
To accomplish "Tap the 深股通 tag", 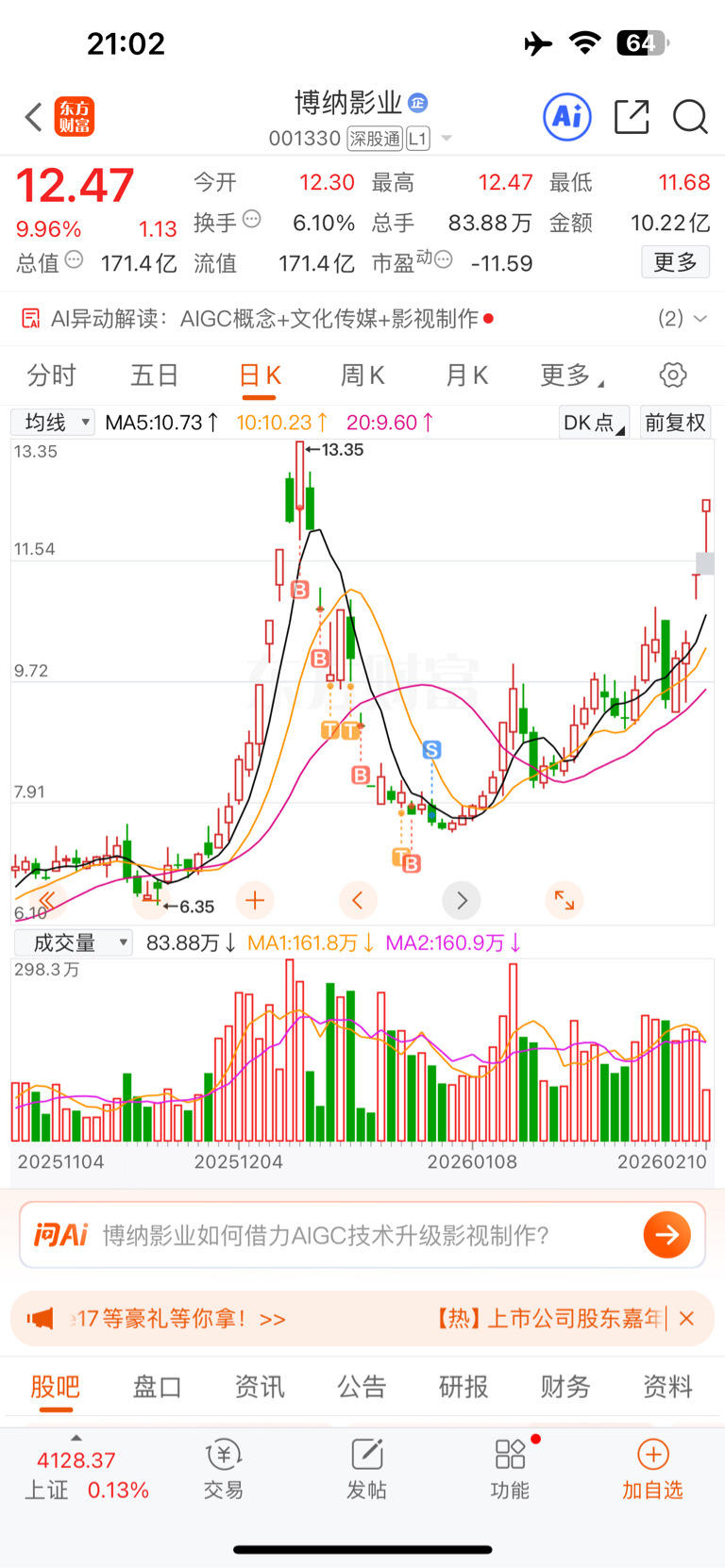I will (375, 139).
